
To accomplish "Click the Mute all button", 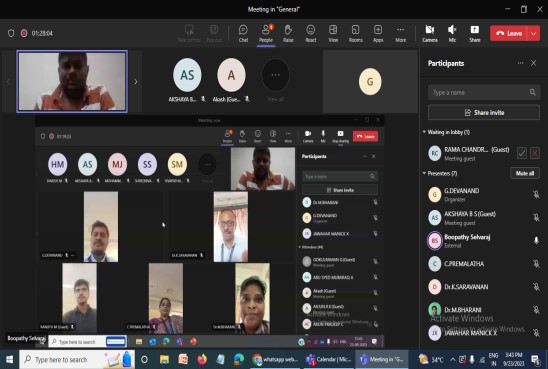I will coord(525,173).
